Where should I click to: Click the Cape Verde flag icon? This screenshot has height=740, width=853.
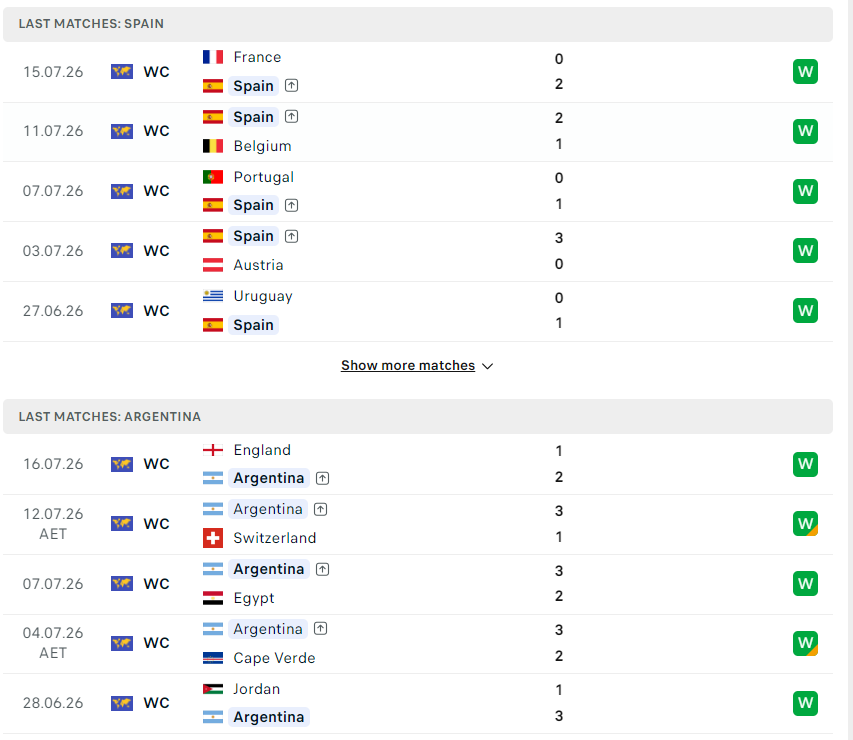213,658
